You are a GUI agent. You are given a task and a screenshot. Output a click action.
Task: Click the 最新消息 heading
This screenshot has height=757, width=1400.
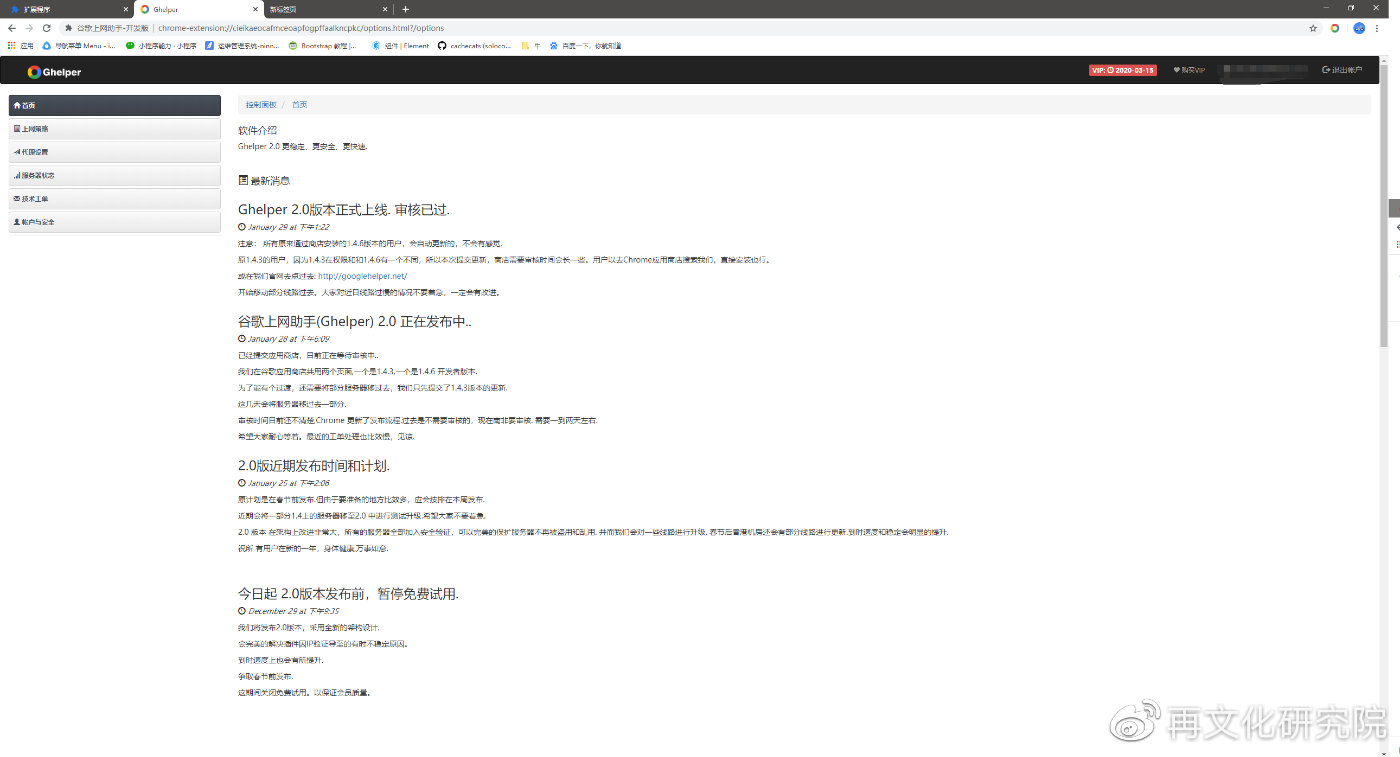[264, 181]
